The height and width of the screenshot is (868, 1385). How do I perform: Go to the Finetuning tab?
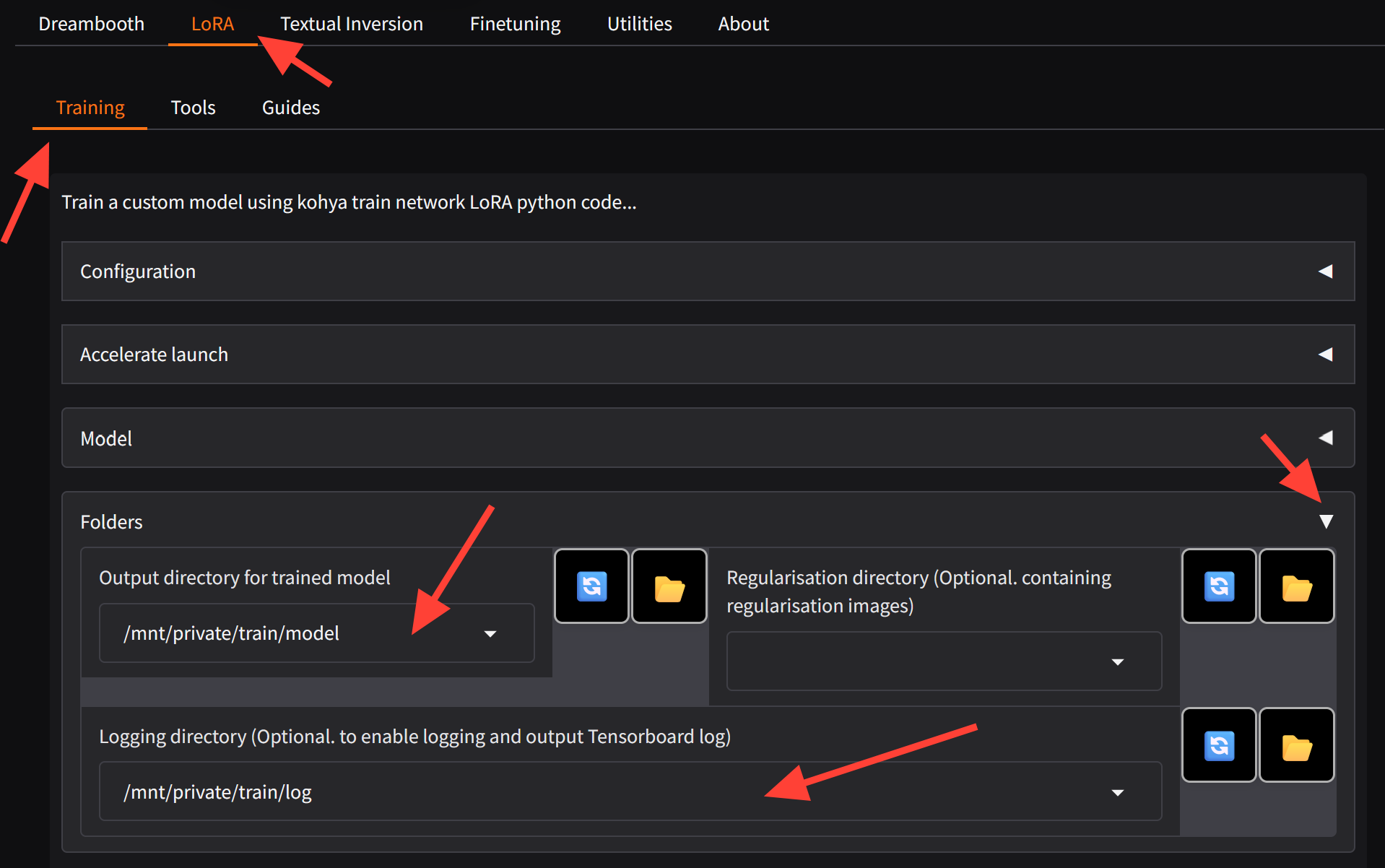click(x=515, y=24)
